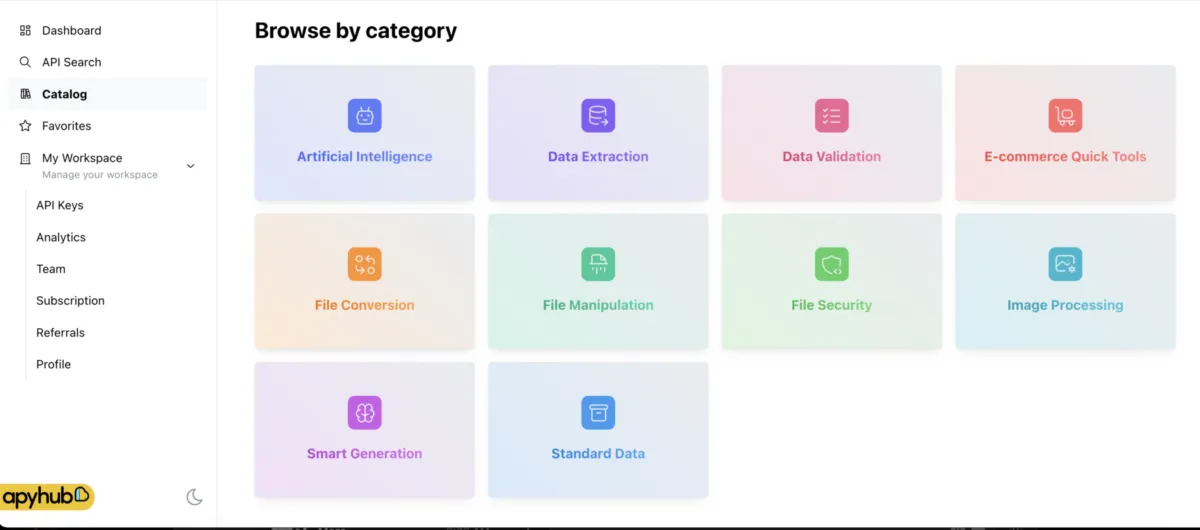Open the Subscription page link
This screenshot has height=530, width=1200.
[70, 301]
